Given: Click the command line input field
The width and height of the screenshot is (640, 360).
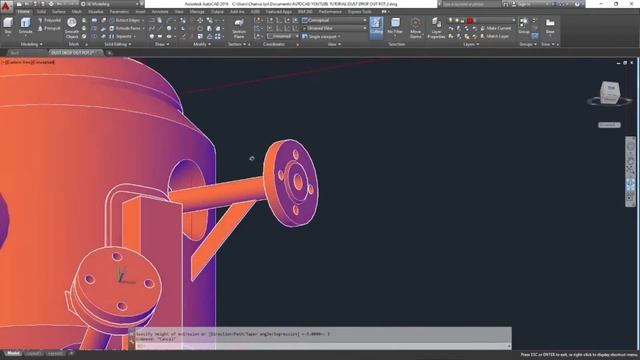Looking at the screenshot, I should [322, 346].
